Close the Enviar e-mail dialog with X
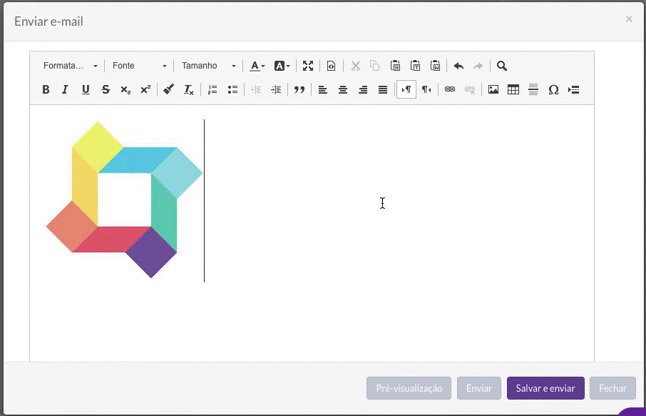Screen dimensions: 646x416 click(629, 19)
